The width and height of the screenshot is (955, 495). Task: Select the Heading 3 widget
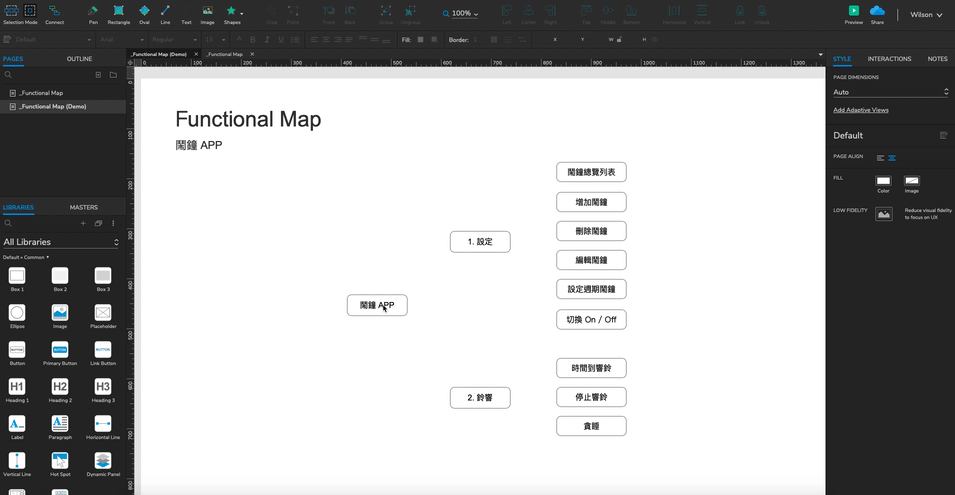[103, 390]
